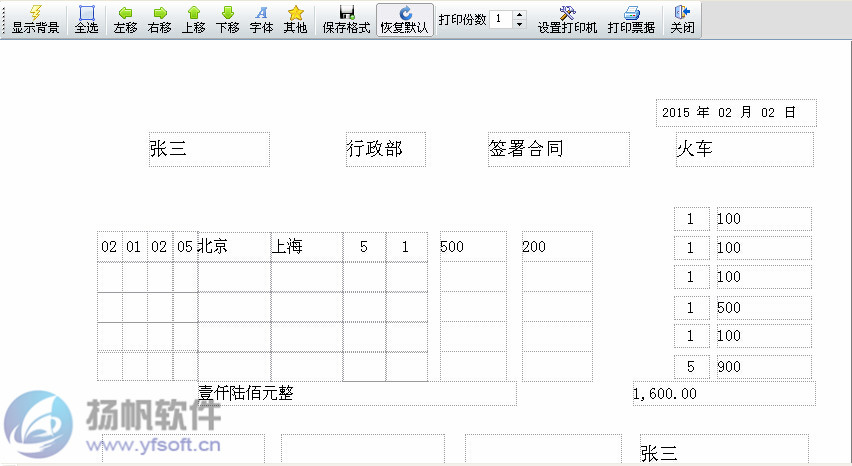852x466 pixels.
Task: Move right using 右移 arrow
Action: [x=159, y=19]
